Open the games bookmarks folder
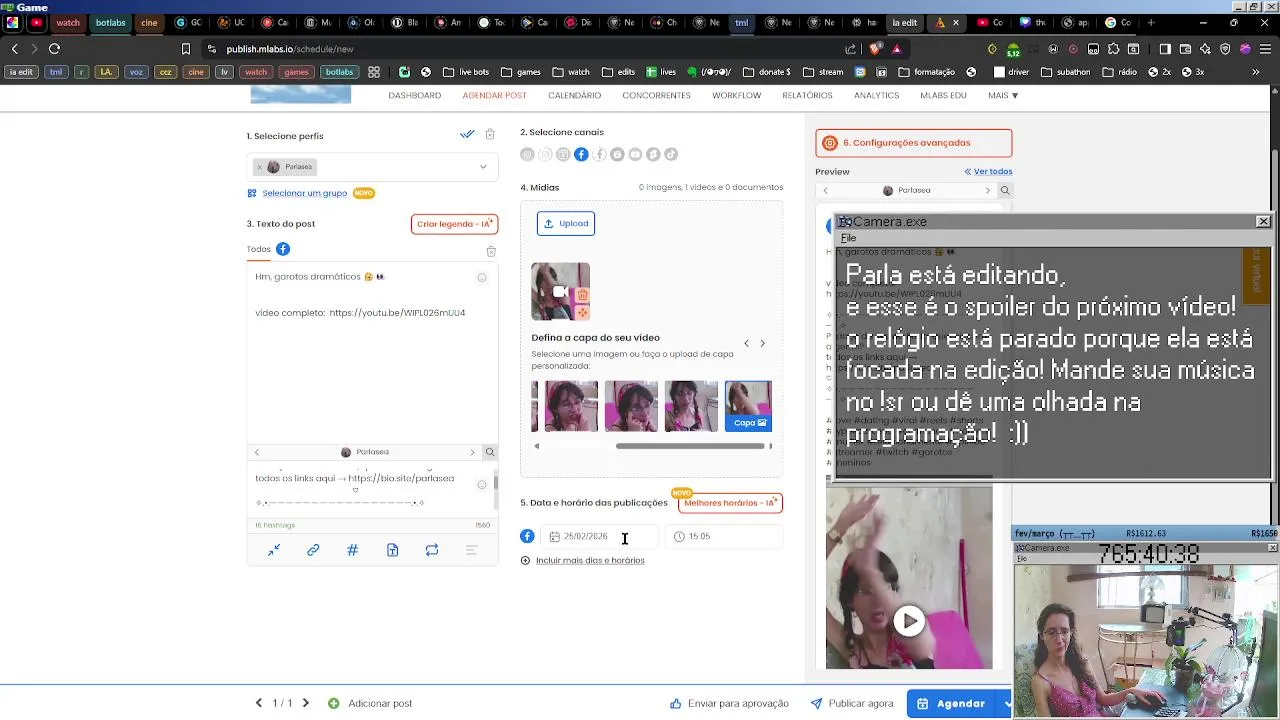This screenshot has width=1280, height=720. coord(522,72)
